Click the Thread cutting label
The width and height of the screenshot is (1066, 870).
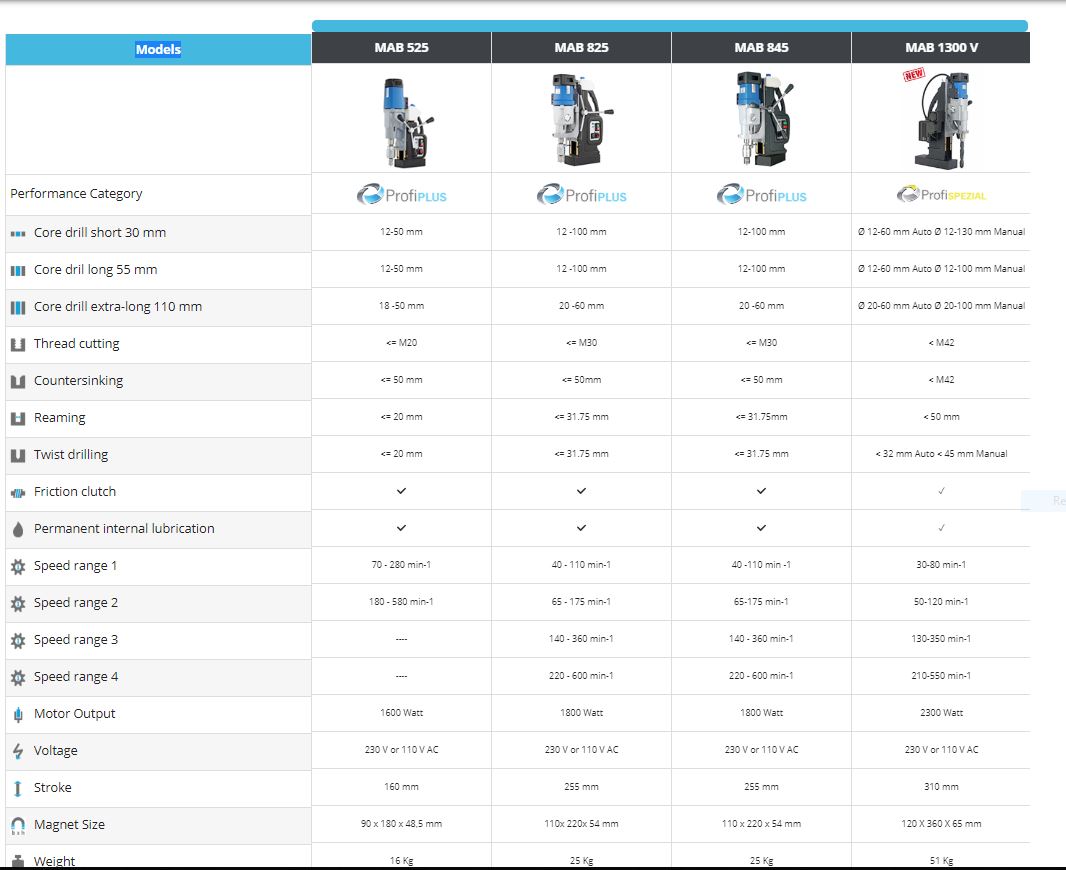click(x=76, y=344)
